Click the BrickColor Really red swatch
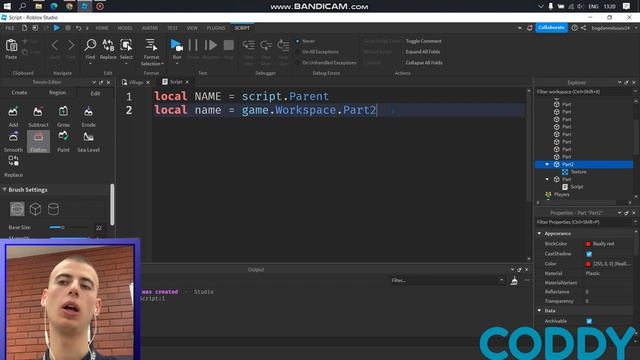 pos(588,244)
